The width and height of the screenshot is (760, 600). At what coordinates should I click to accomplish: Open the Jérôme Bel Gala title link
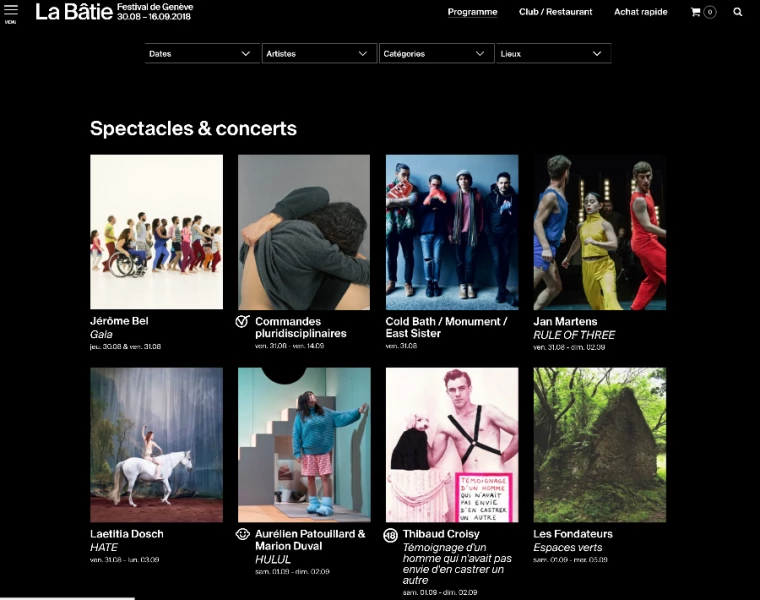(119, 327)
